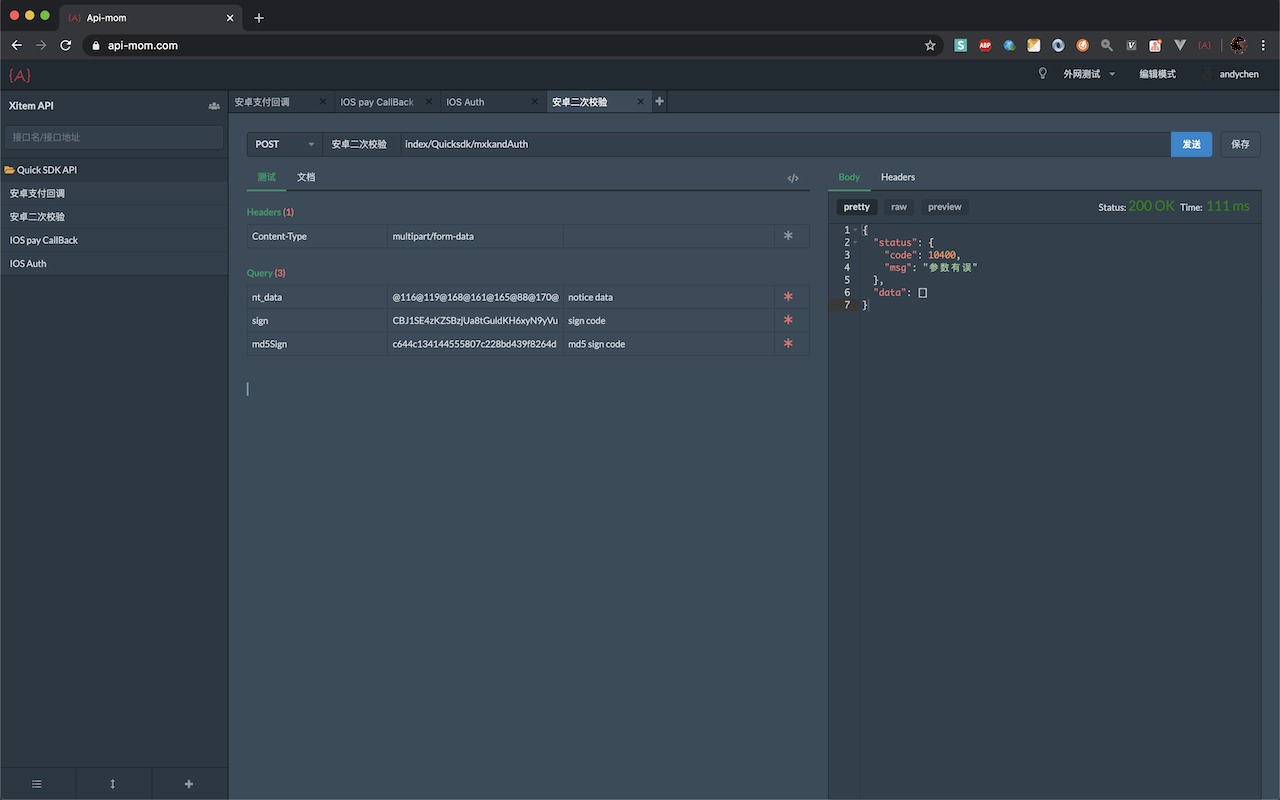This screenshot has height=800, width=1280.
Task: Collapse the JSON root object at line 1
Action: tap(855, 230)
